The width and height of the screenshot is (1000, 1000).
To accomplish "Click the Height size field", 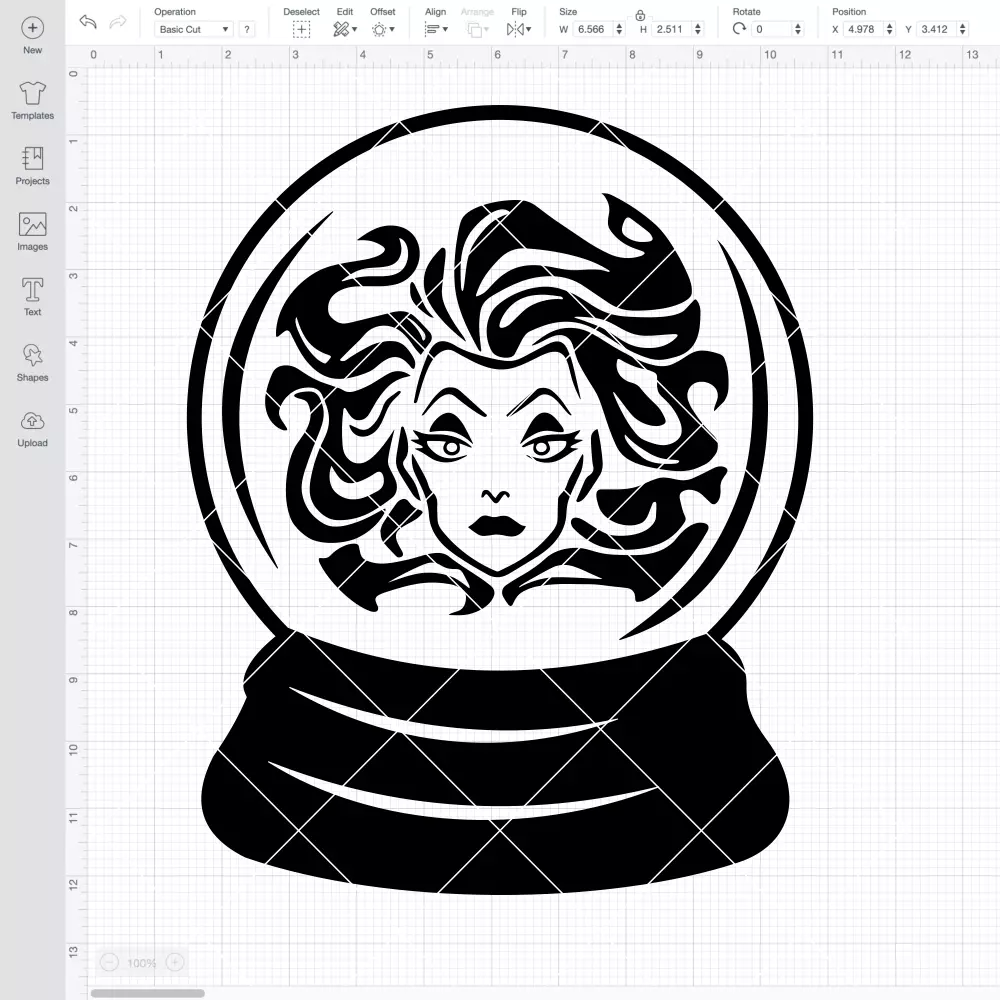I will click(672, 29).
